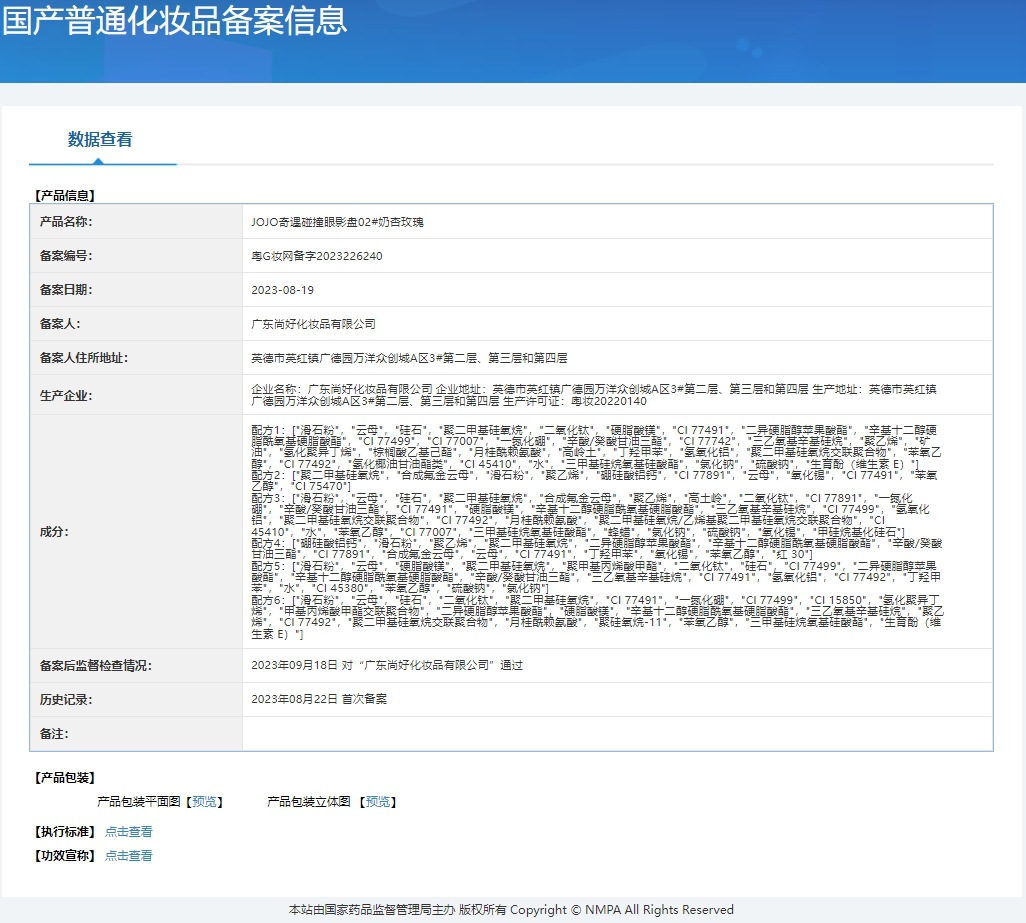The image size is (1026, 923).
Task: Select the 产品信息 section heading
Action: coord(65,195)
